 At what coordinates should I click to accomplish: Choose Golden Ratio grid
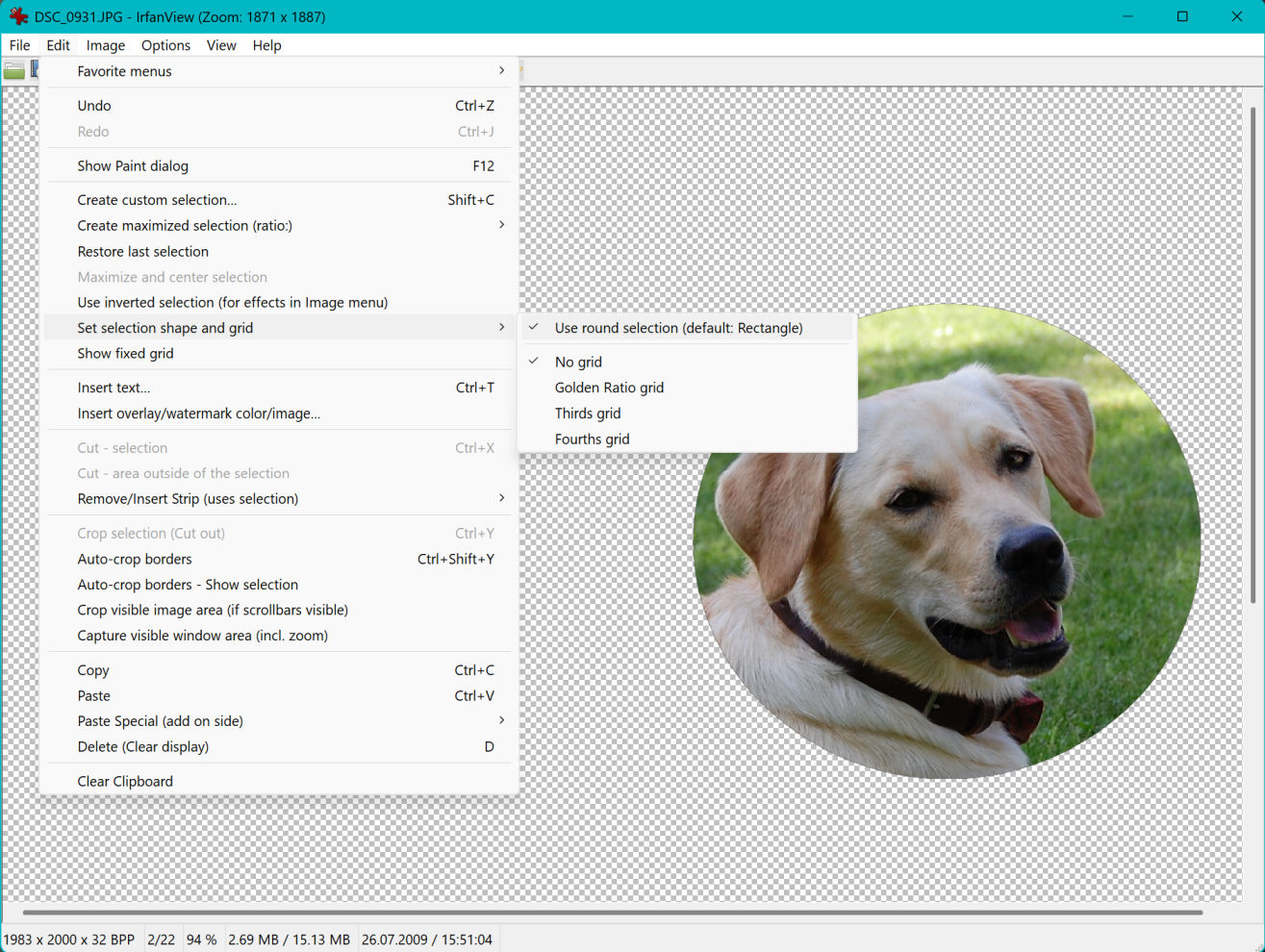point(609,388)
